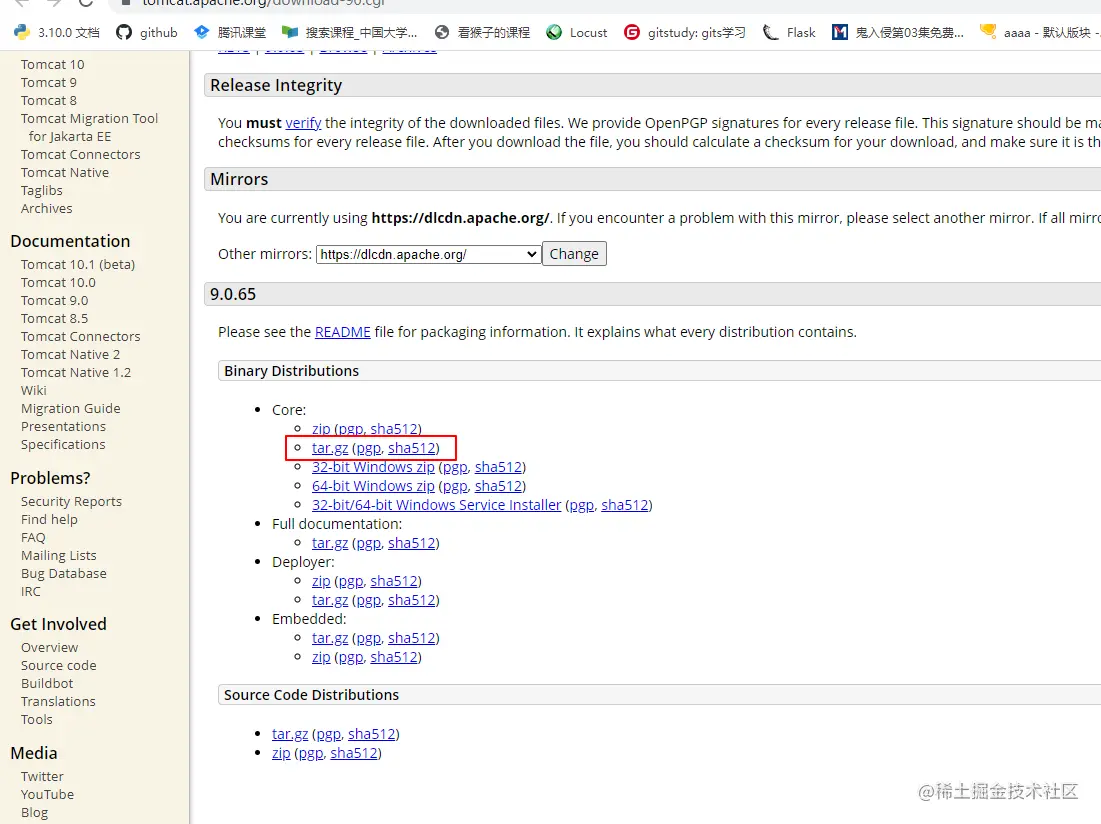This screenshot has height=824, width=1101.
Task: Open Tomcat 9.0 documentation
Action: [x=54, y=300]
